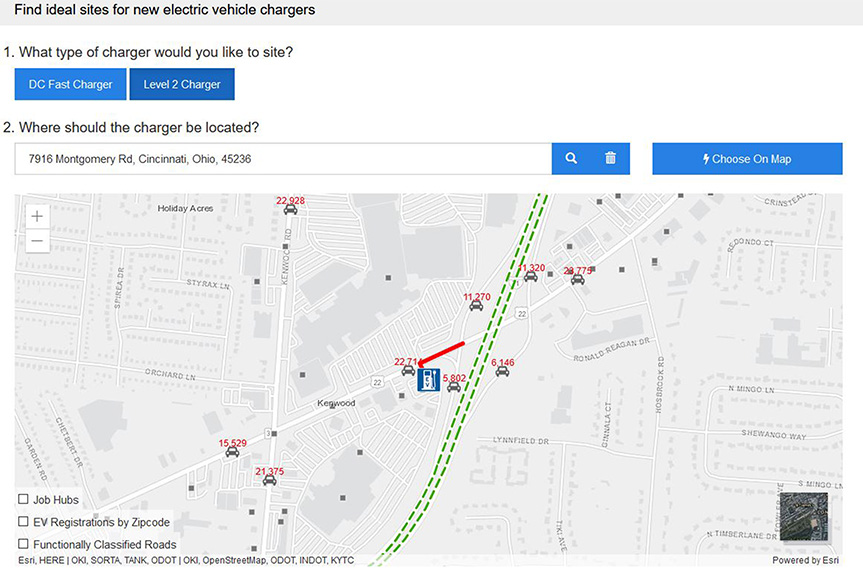Click the map zoom out minus icon
Image resolution: width=863 pixels, height=578 pixels.
(x=36, y=240)
